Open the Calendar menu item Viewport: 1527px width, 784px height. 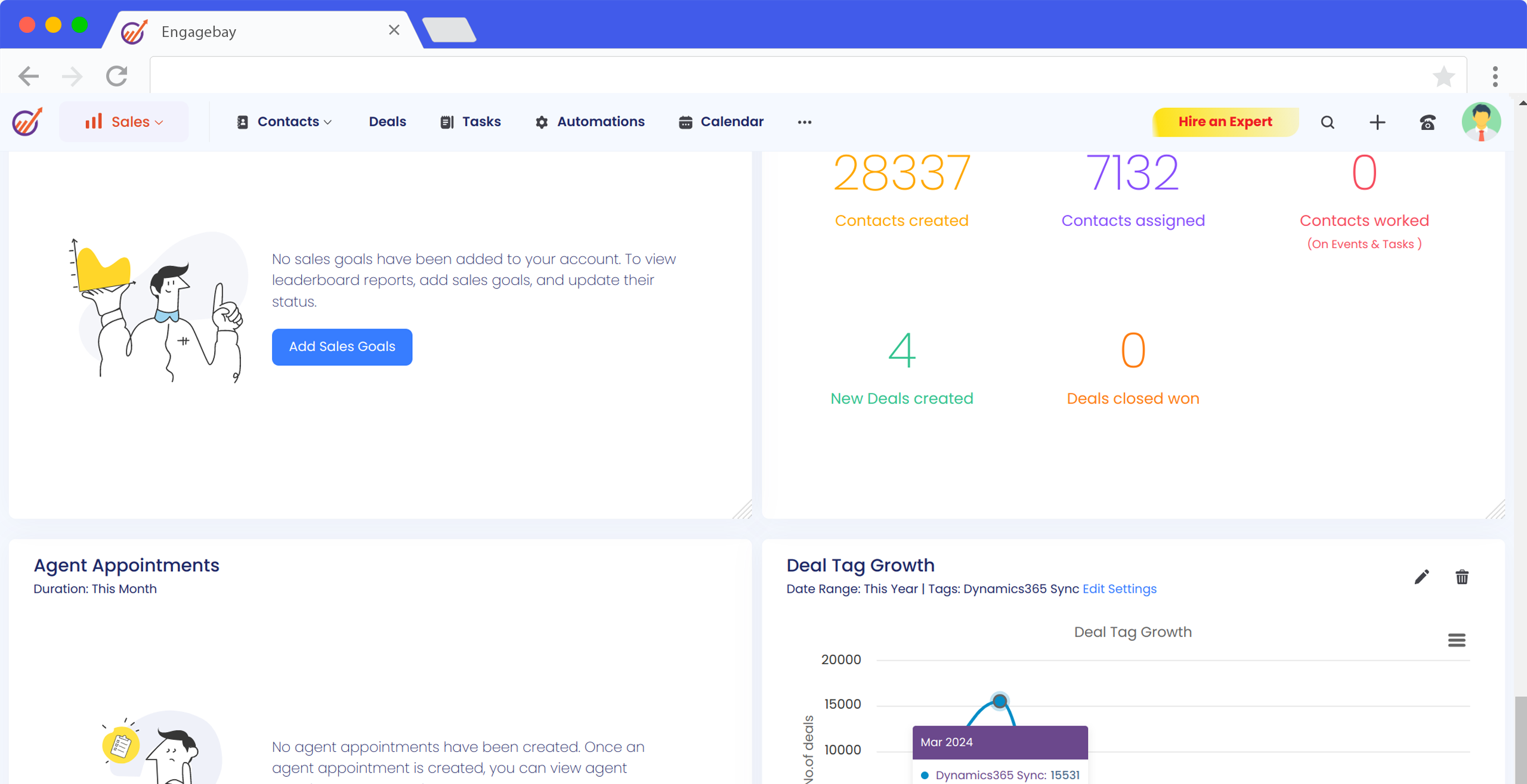tap(721, 122)
